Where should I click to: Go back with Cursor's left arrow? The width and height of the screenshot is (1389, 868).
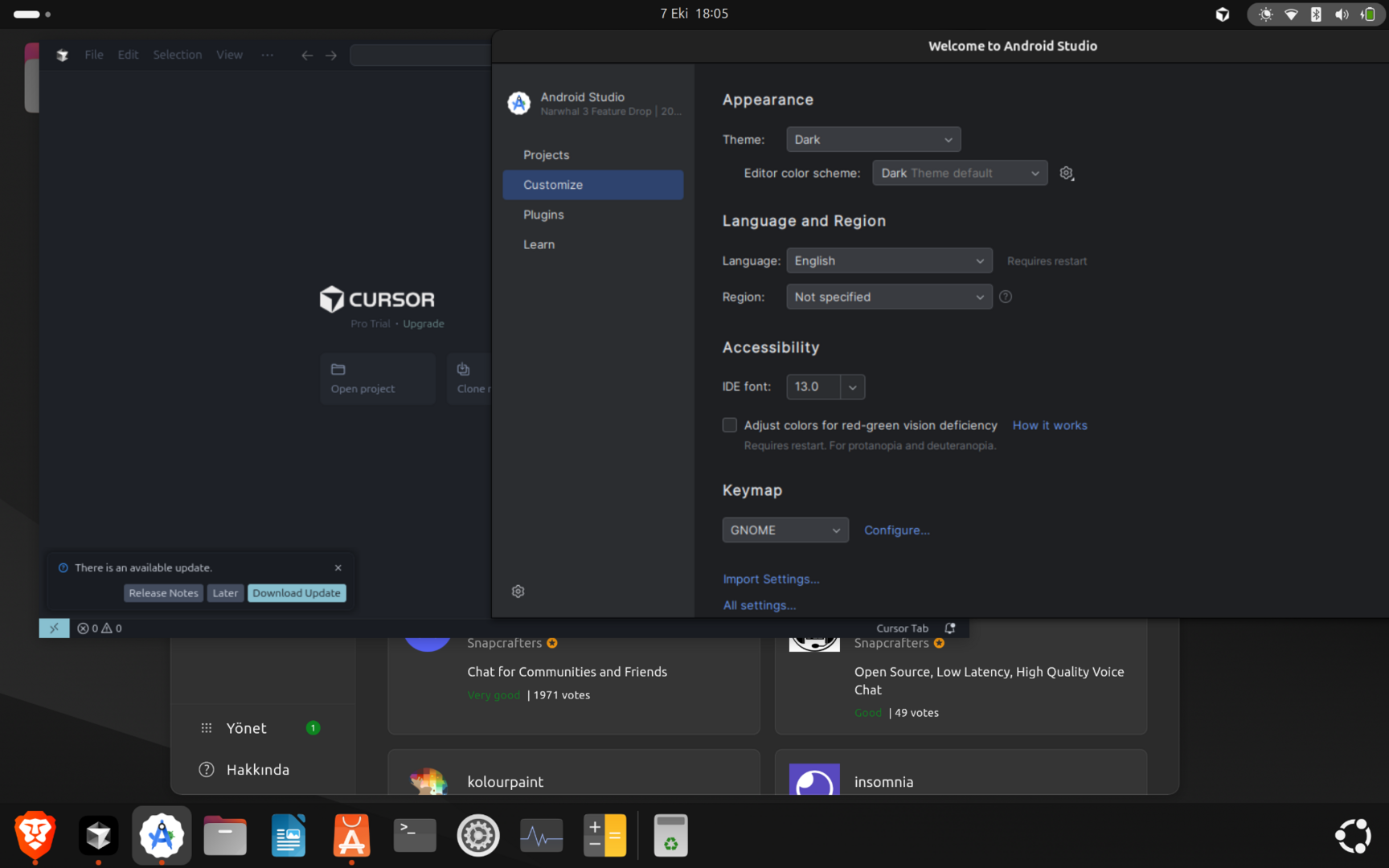tap(307, 55)
